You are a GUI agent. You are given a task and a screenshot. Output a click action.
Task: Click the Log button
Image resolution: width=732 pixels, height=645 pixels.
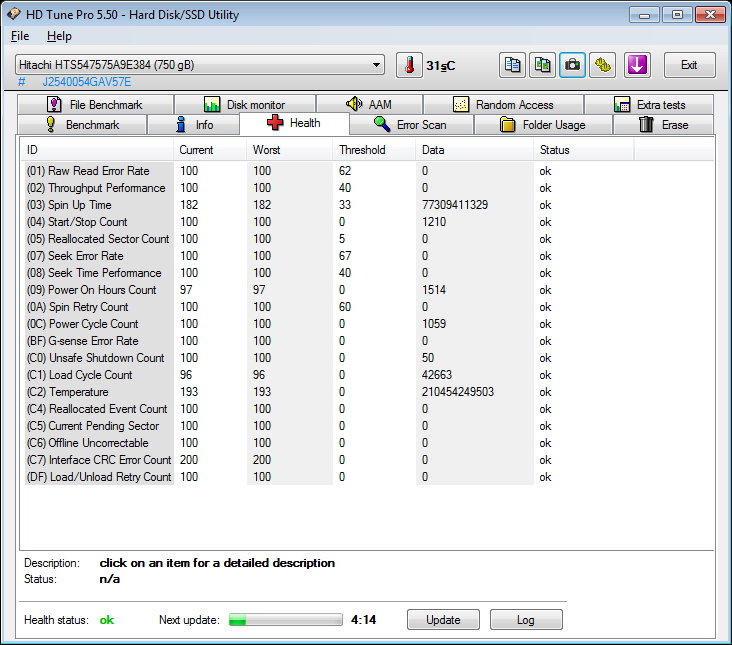[x=526, y=620]
